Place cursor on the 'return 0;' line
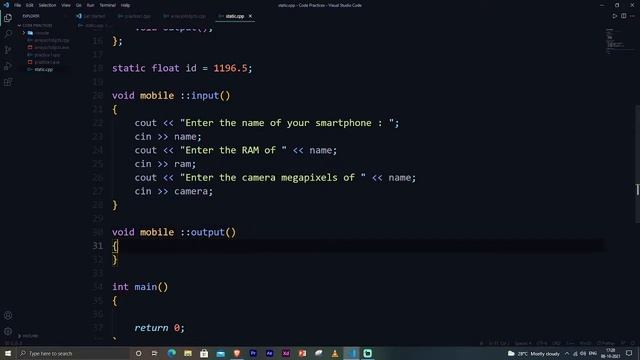Viewport: 640px width, 360px height. coord(160,328)
